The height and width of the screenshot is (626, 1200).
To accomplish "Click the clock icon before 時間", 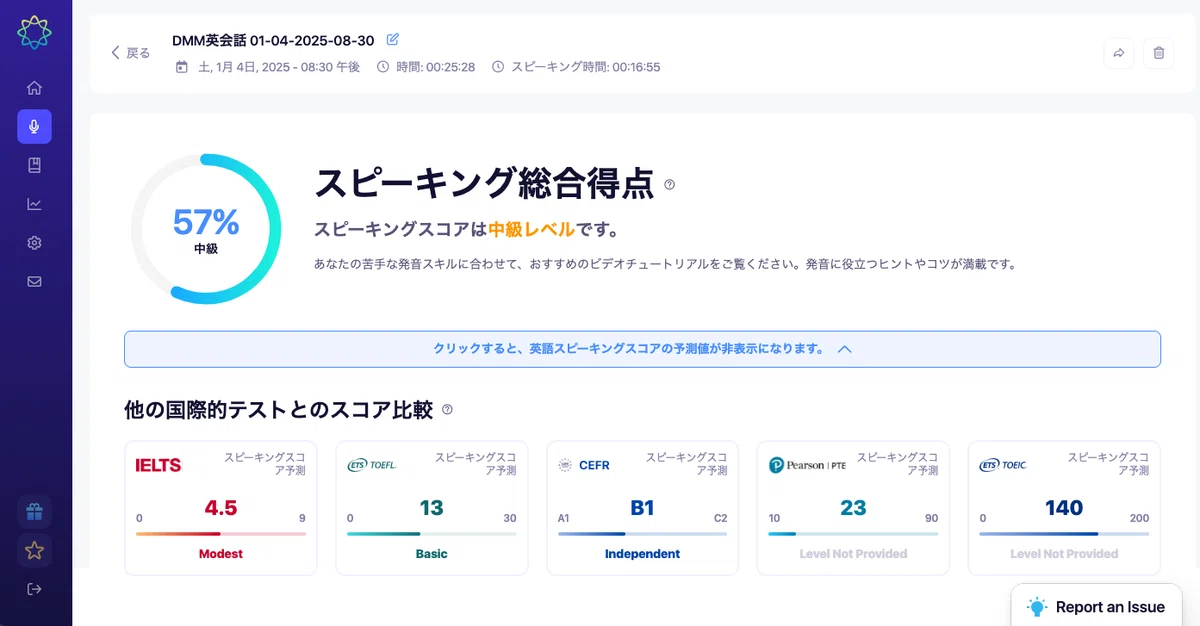I will 383,67.
